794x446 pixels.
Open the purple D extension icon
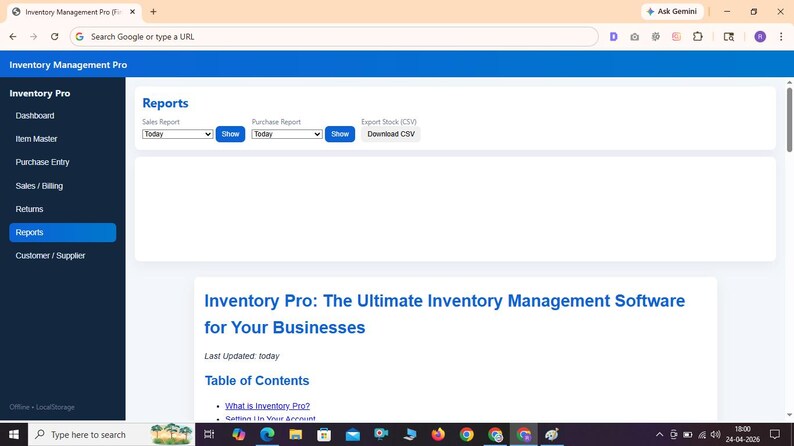tap(613, 36)
